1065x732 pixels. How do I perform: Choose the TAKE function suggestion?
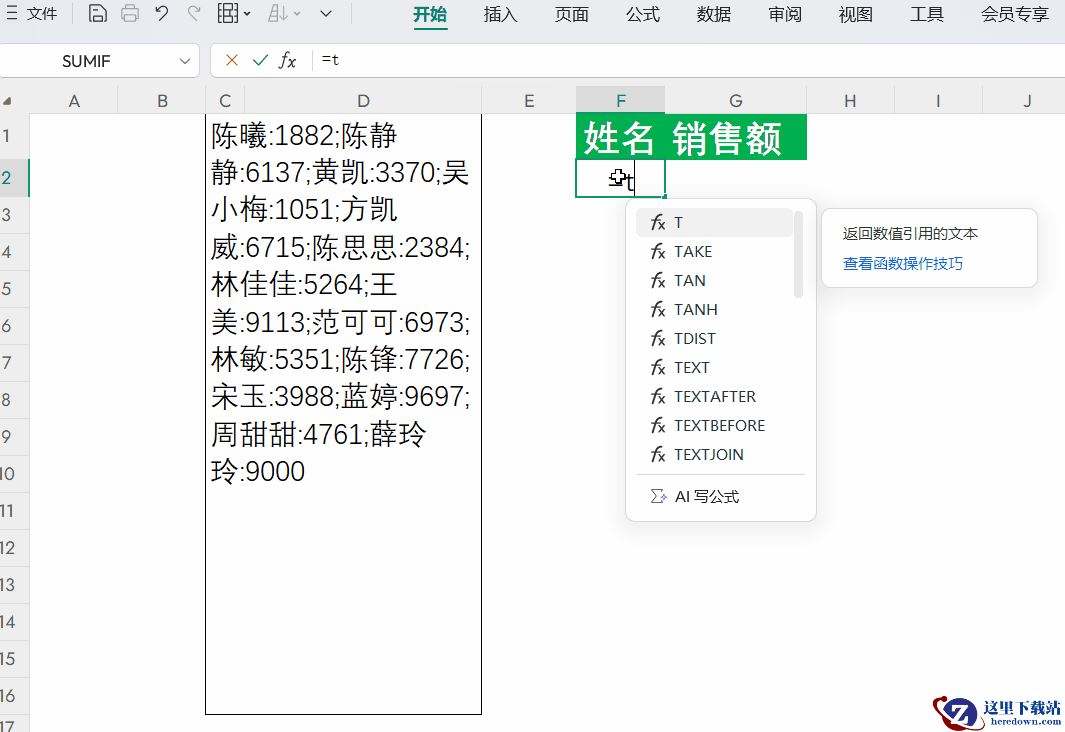pyautogui.click(x=714, y=252)
